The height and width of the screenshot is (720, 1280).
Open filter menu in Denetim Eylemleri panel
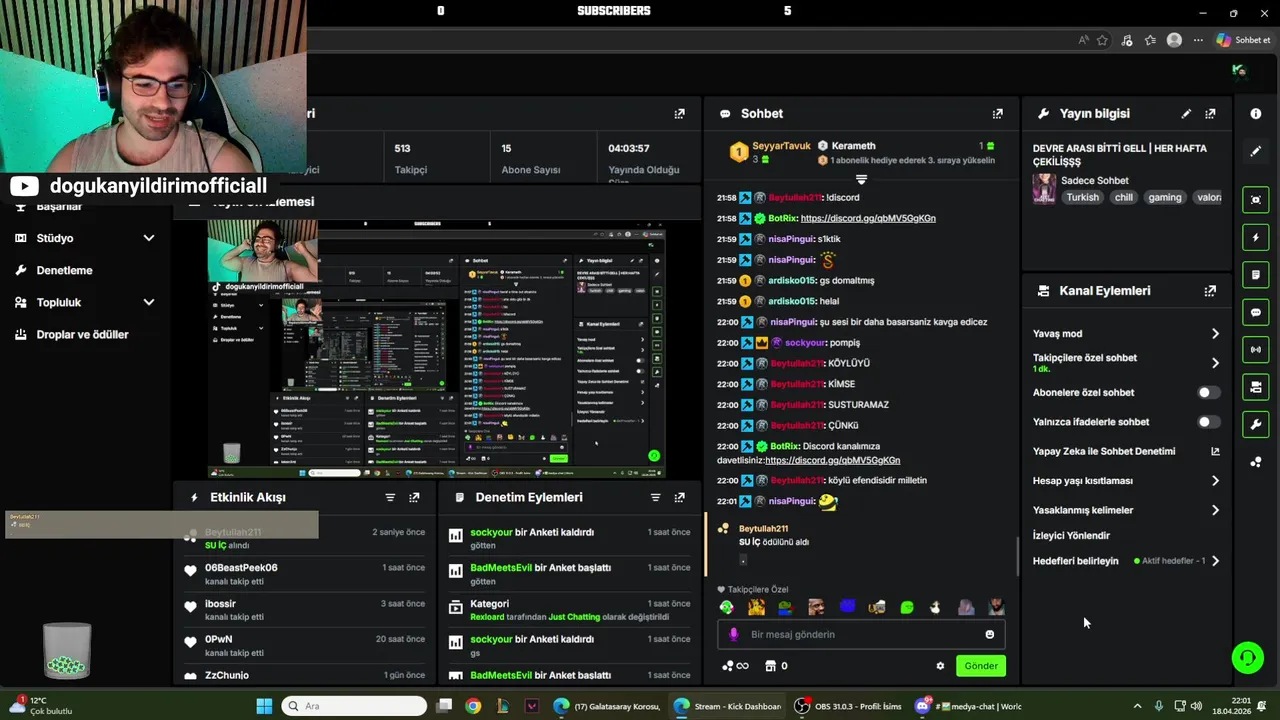655,497
